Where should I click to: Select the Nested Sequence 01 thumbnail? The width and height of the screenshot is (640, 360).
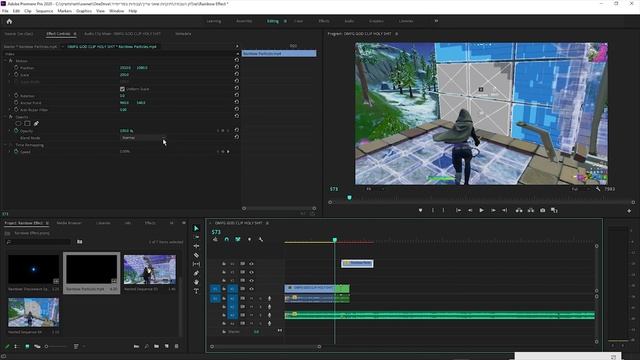pyautogui.click(x=150, y=269)
